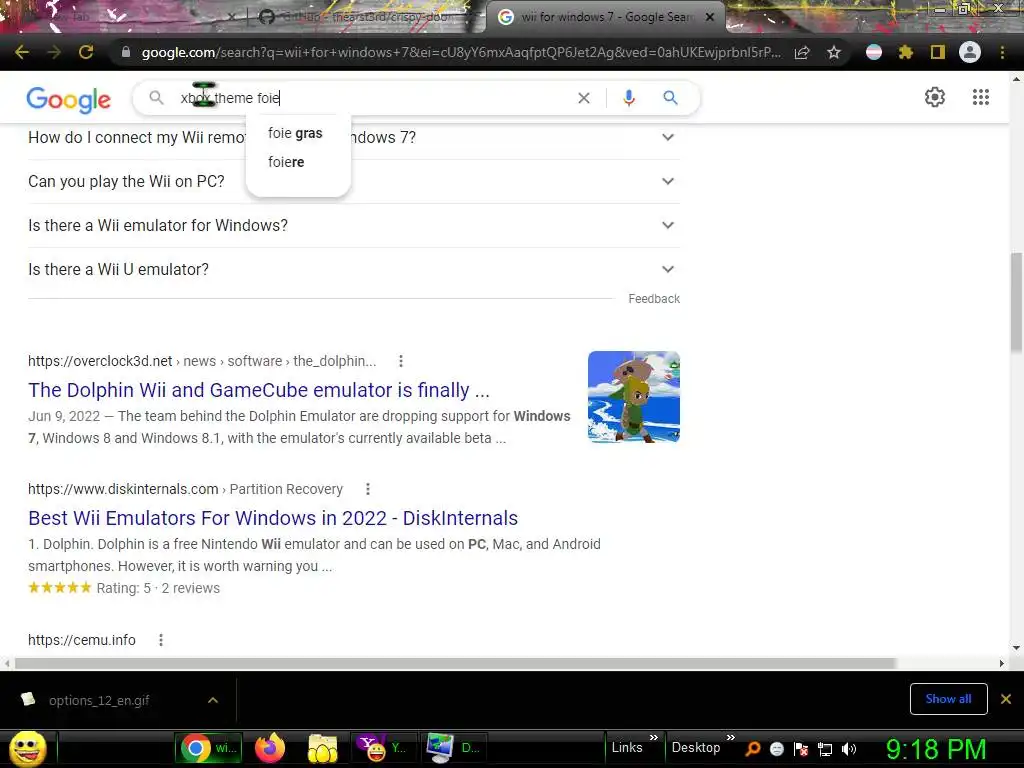Open the smiley Start button
Screen dimensions: 1024x768
28,748
